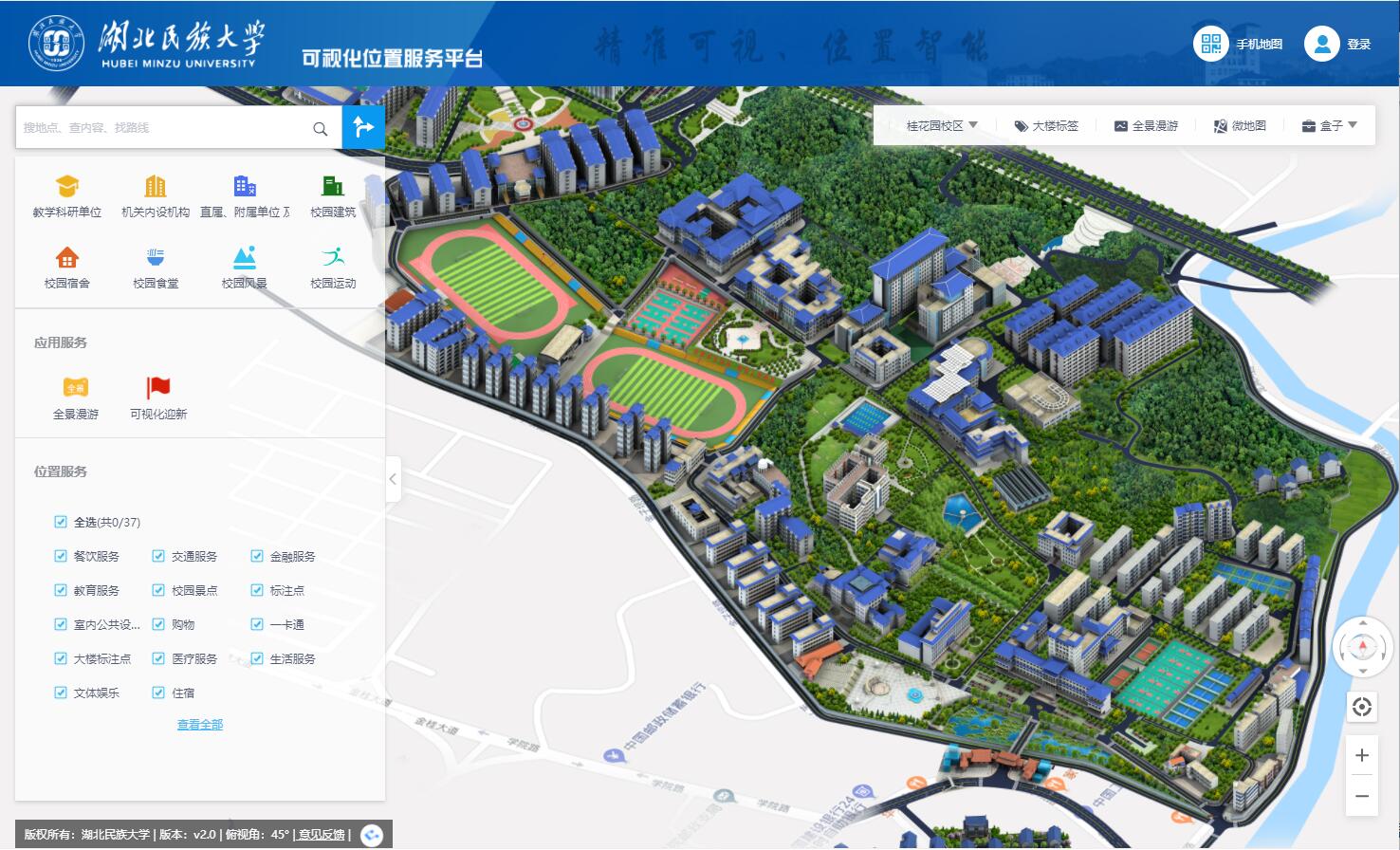Collapse the left sidebar panel arrow

click(x=393, y=479)
